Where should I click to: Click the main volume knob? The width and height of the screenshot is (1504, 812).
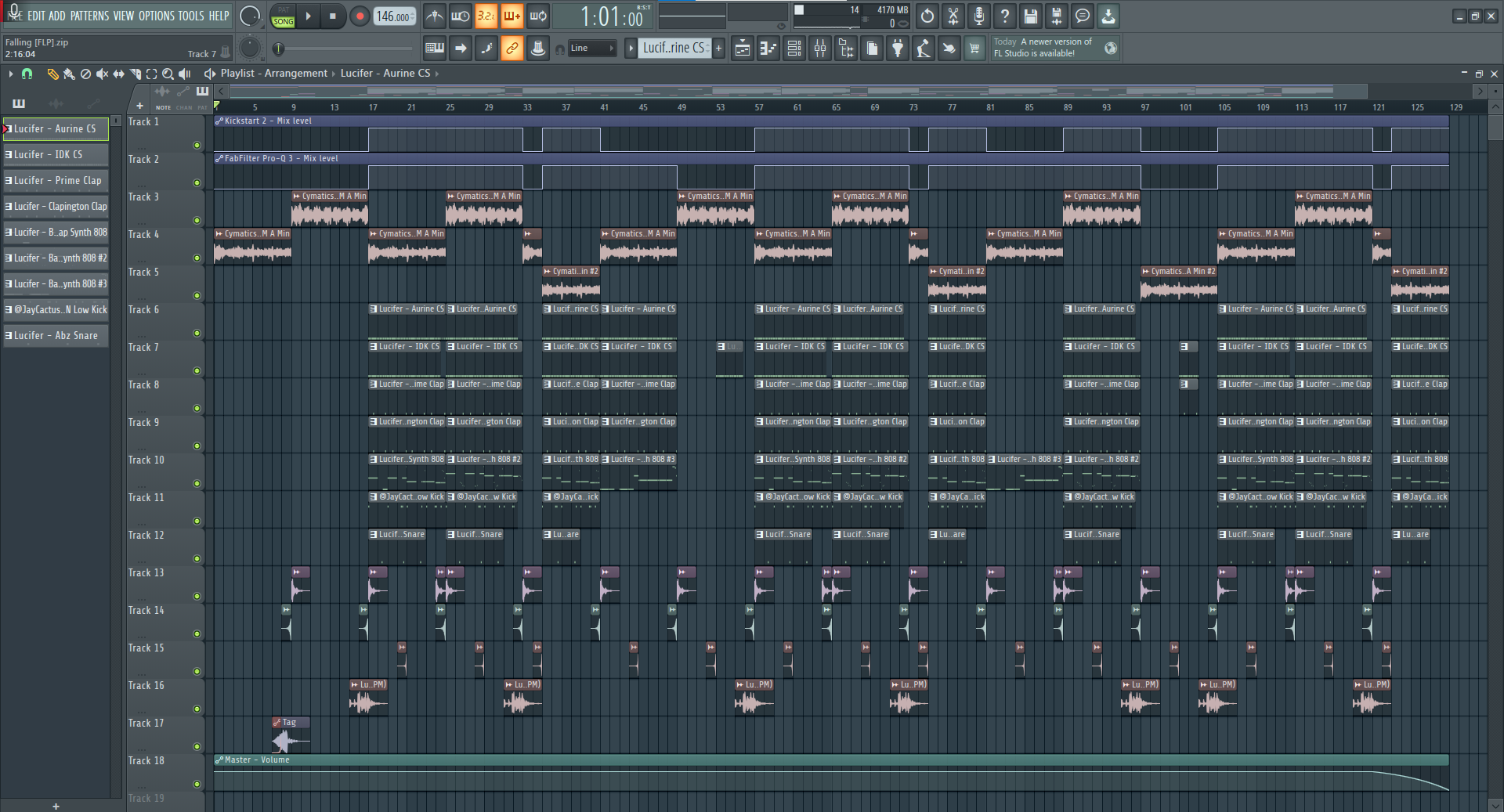coord(249,16)
